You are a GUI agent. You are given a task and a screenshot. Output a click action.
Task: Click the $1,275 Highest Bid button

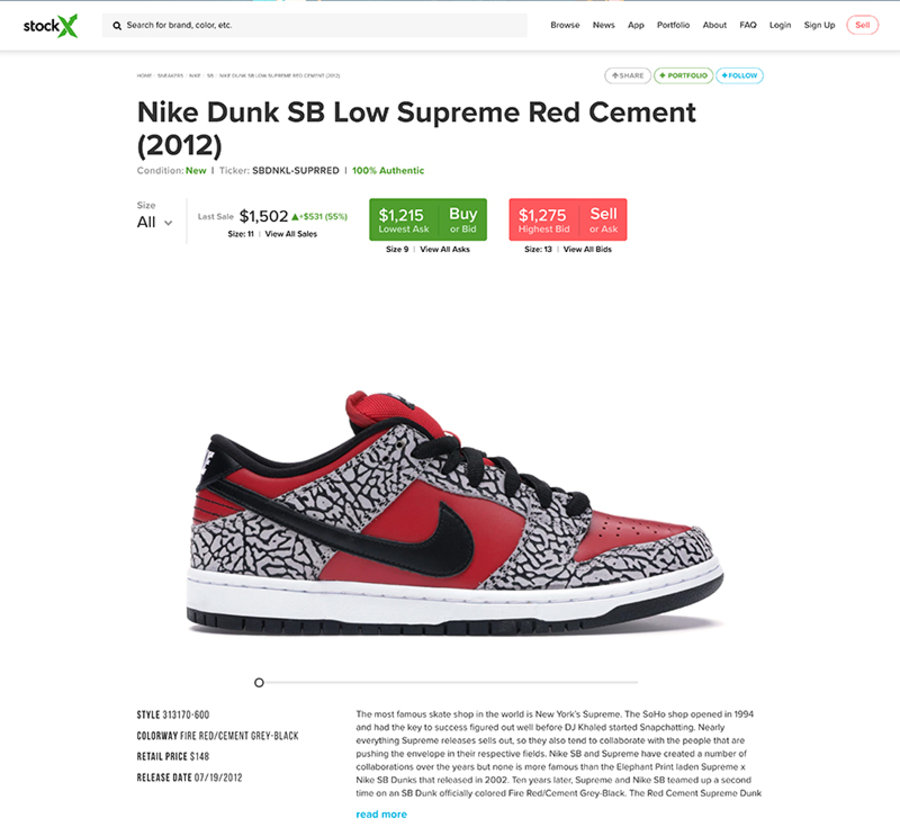(544, 219)
